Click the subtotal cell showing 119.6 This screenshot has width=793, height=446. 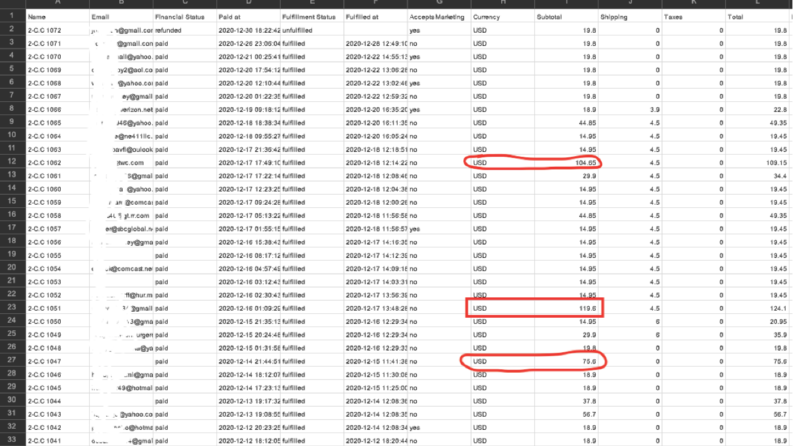point(566,308)
